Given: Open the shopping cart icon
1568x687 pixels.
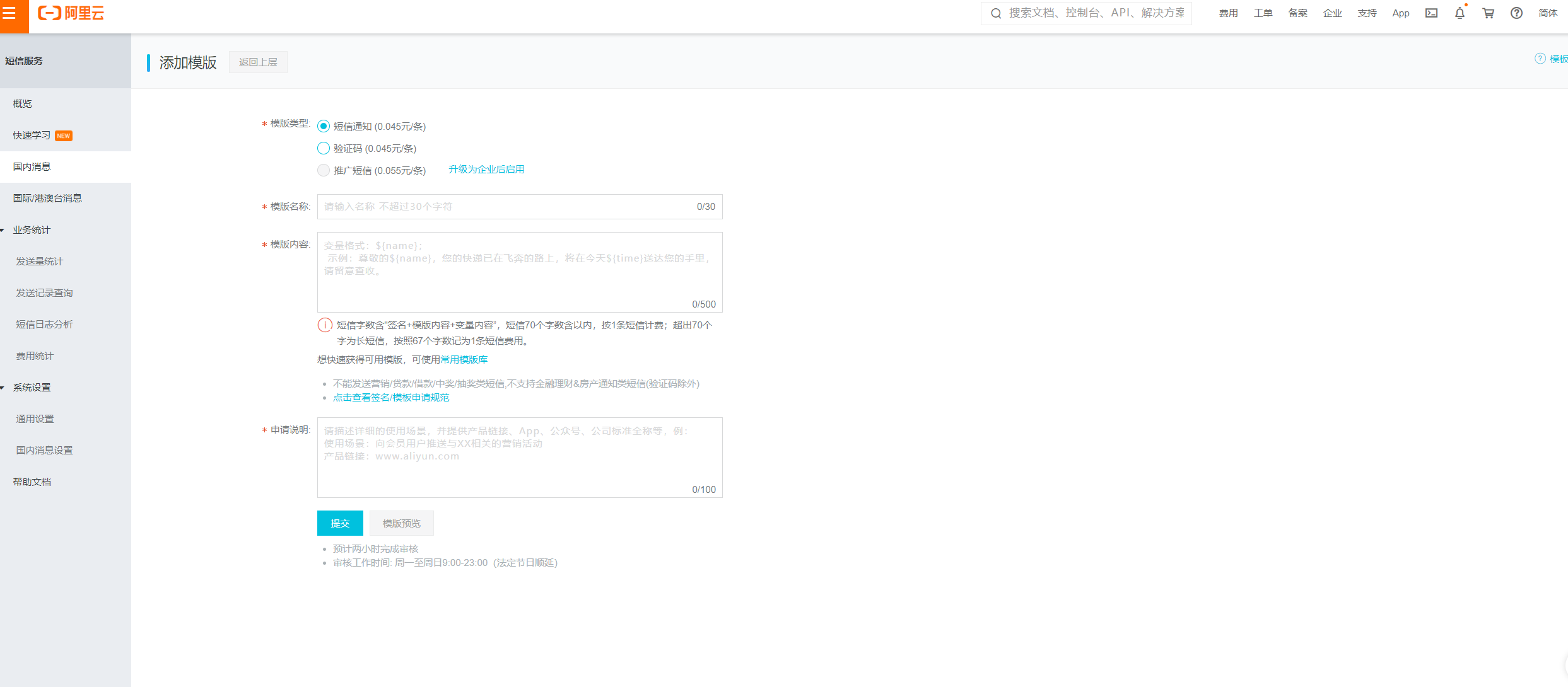Looking at the screenshot, I should point(1488,13).
